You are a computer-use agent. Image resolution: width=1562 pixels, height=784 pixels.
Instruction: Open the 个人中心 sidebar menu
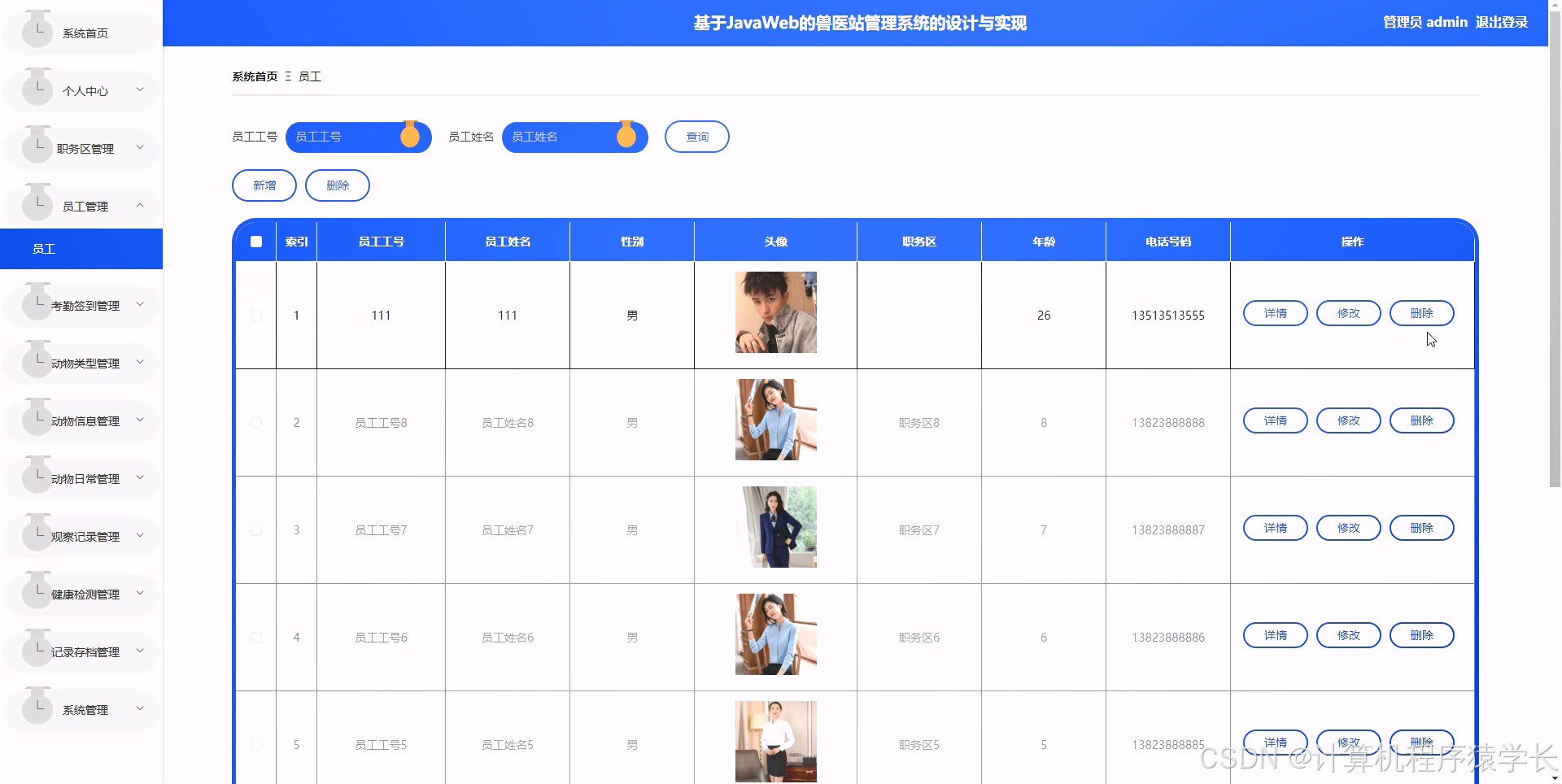click(81, 91)
